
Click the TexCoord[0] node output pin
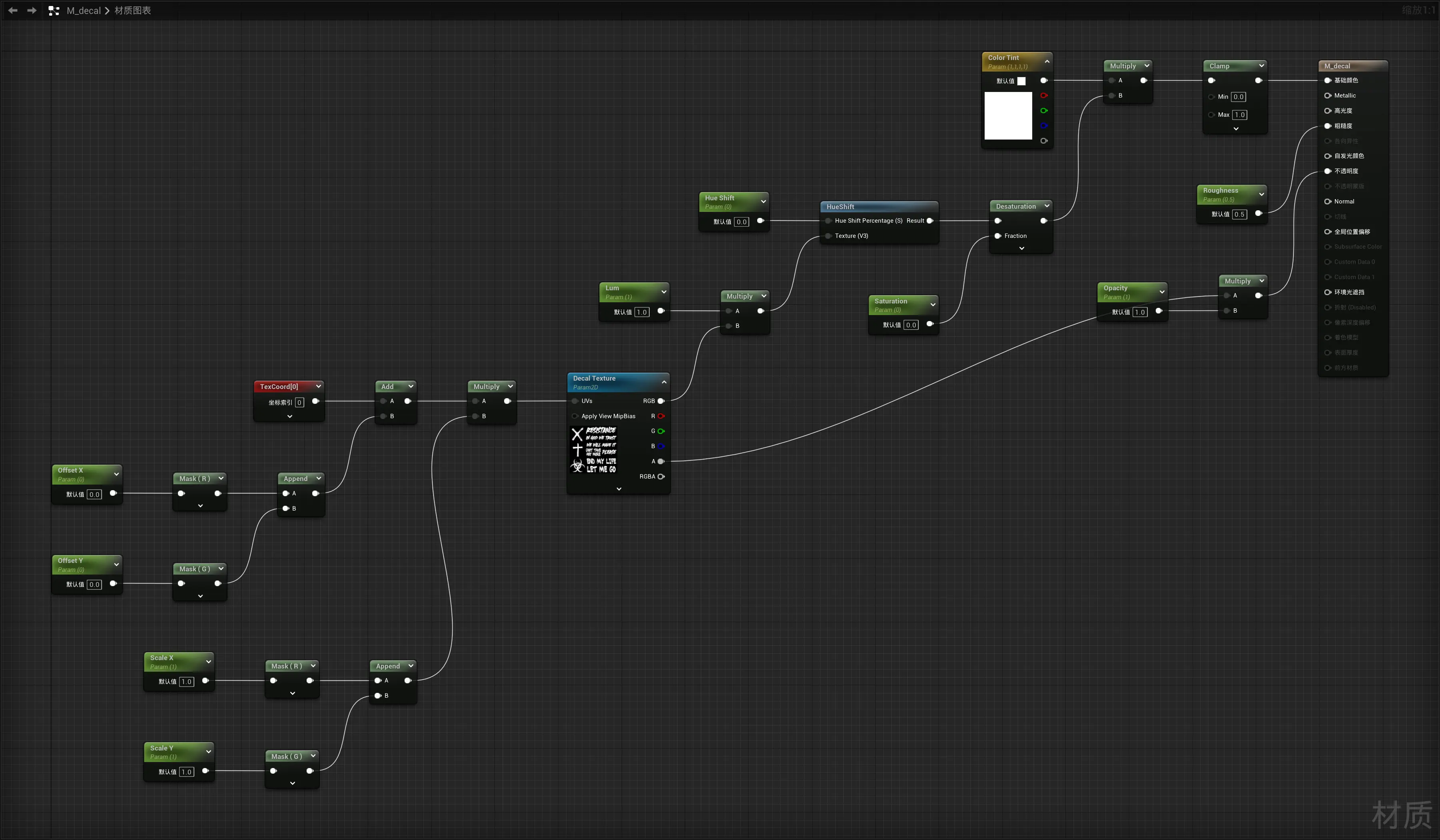point(315,401)
